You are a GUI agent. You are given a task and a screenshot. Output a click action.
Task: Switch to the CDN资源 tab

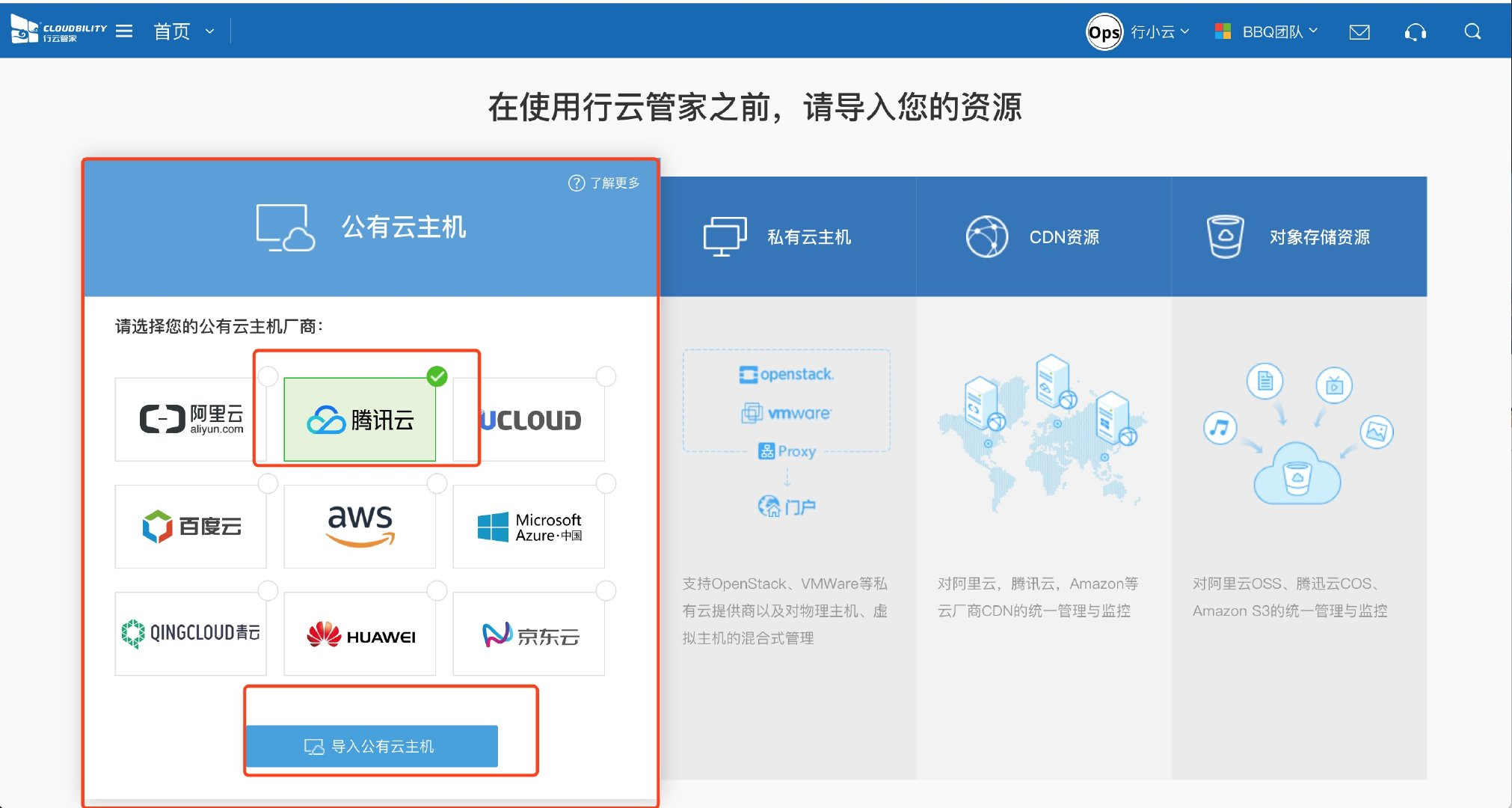(1044, 236)
